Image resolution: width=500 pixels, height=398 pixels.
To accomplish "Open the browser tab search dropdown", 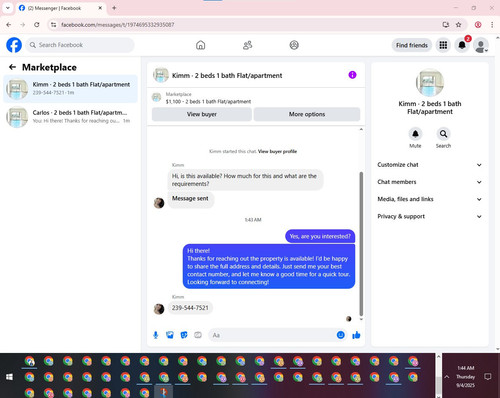I will click(x=8, y=8).
